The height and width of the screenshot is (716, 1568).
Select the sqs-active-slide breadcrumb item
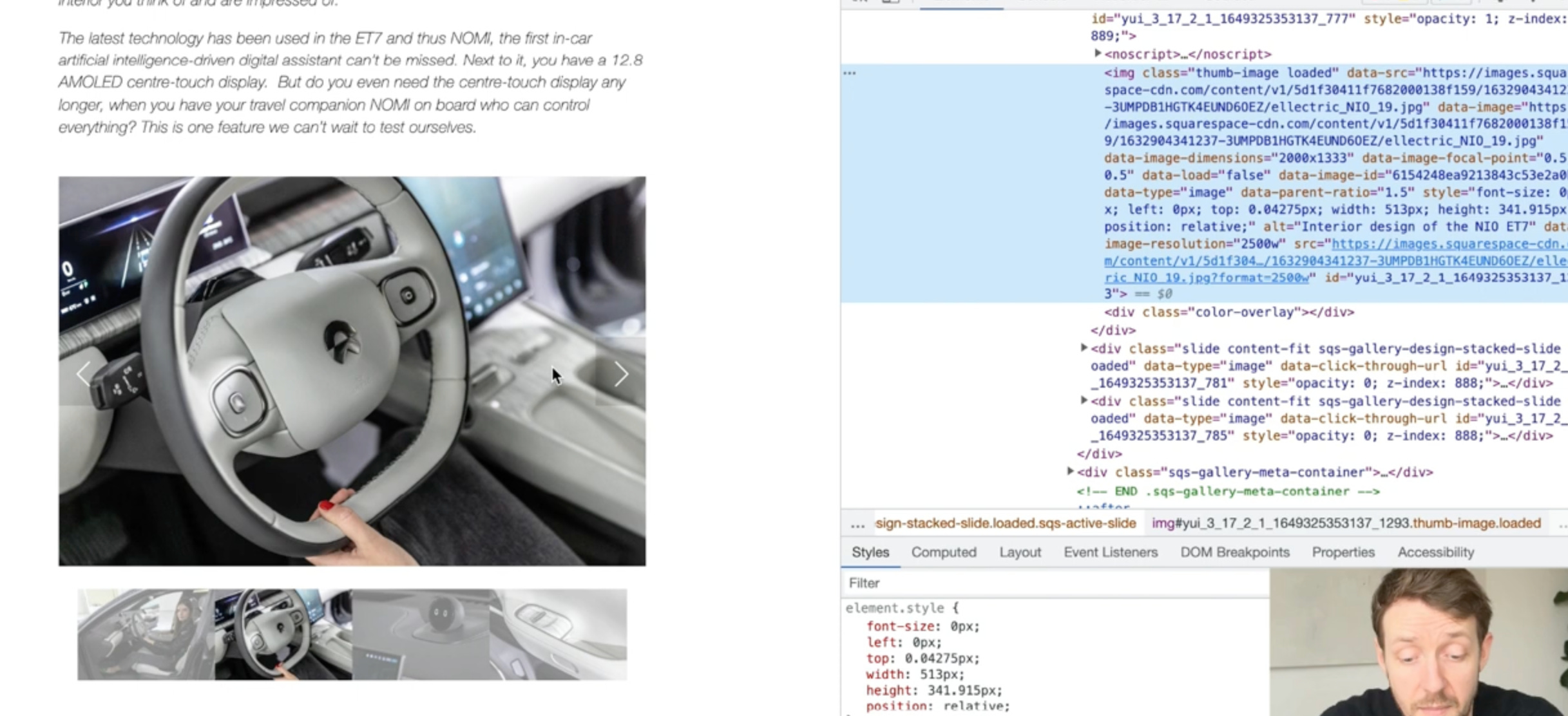tap(1005, 523)
